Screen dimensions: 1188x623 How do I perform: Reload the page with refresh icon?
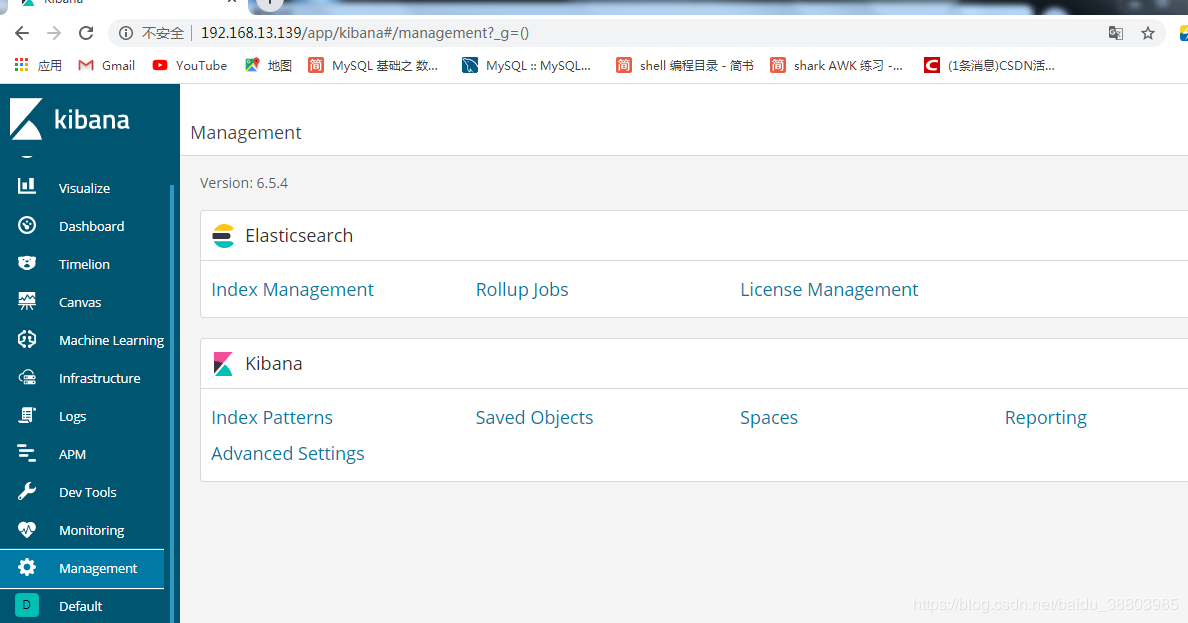(86, 33)
